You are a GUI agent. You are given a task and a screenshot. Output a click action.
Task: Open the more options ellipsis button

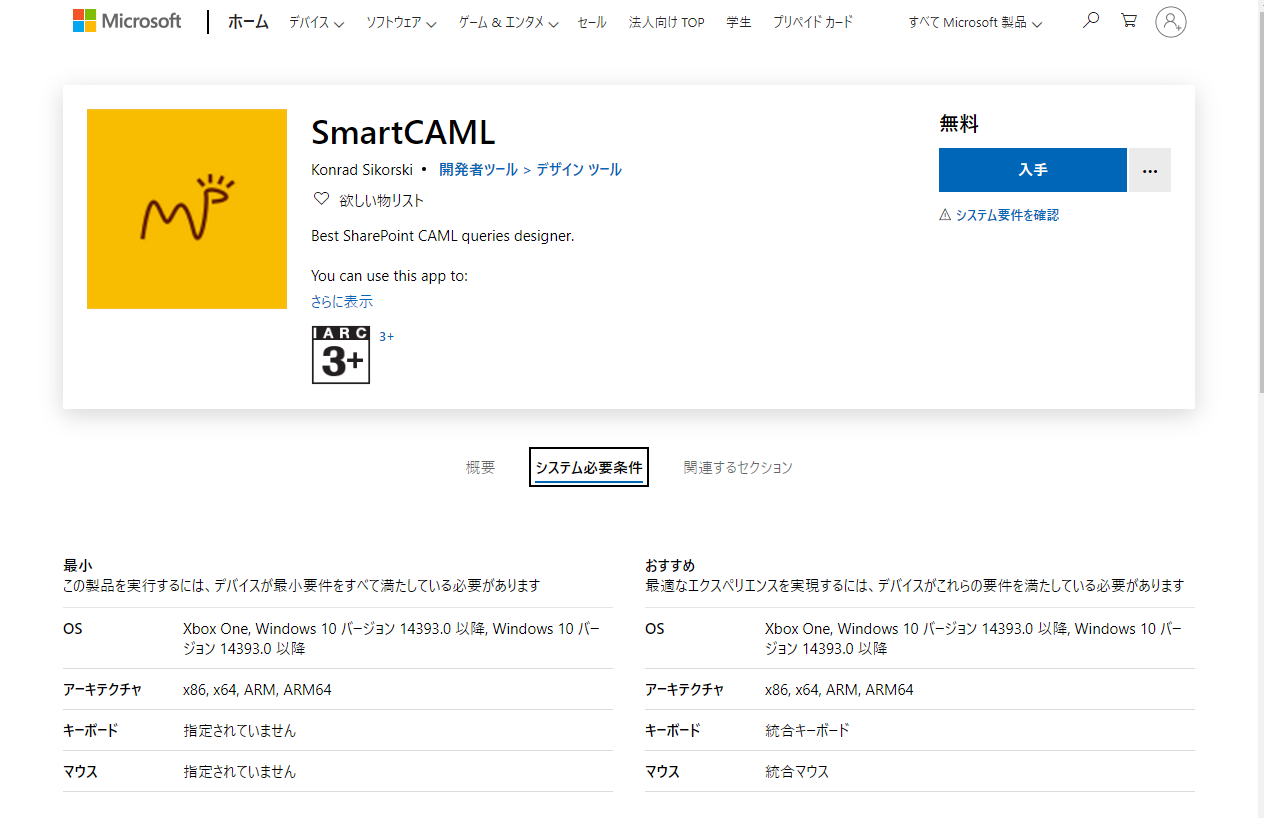pyautogui.click(x=1150, y=170)
